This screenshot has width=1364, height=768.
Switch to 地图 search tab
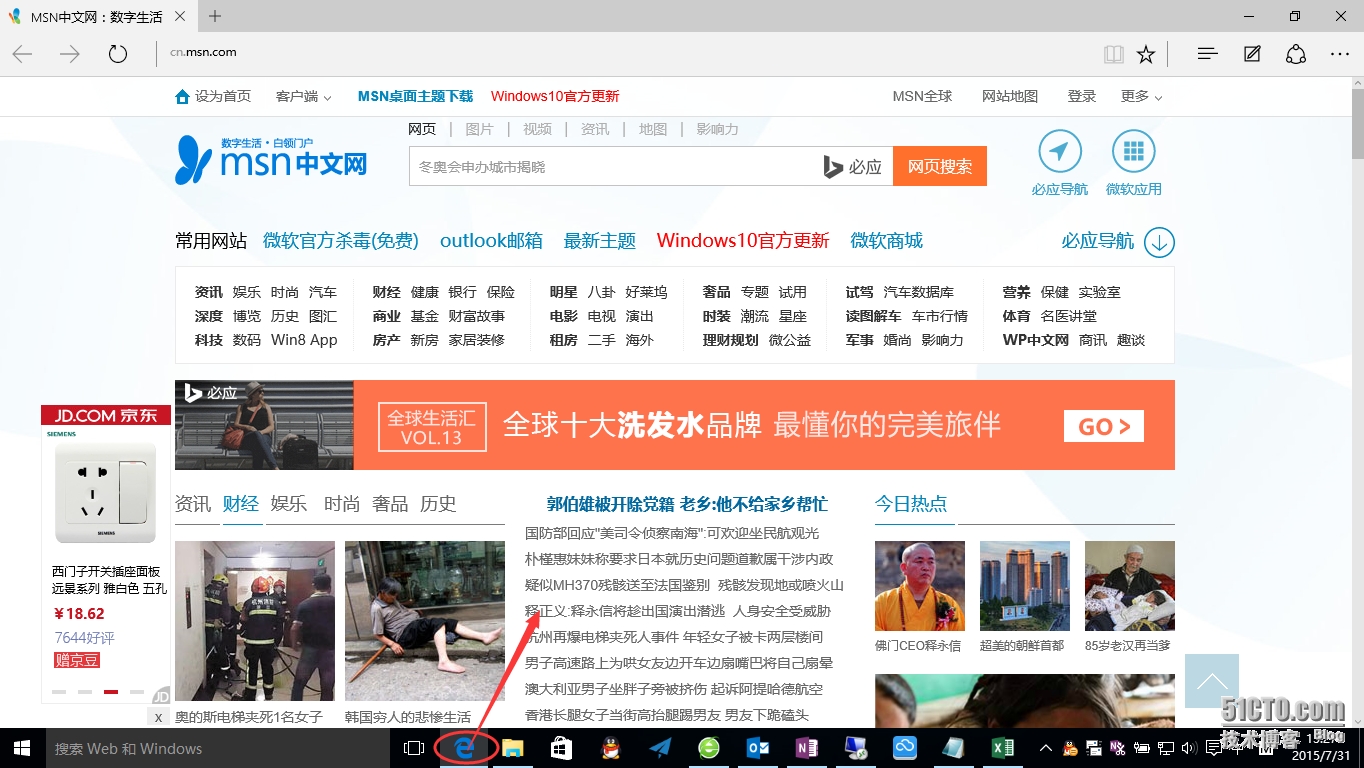[x=653, y=129]
